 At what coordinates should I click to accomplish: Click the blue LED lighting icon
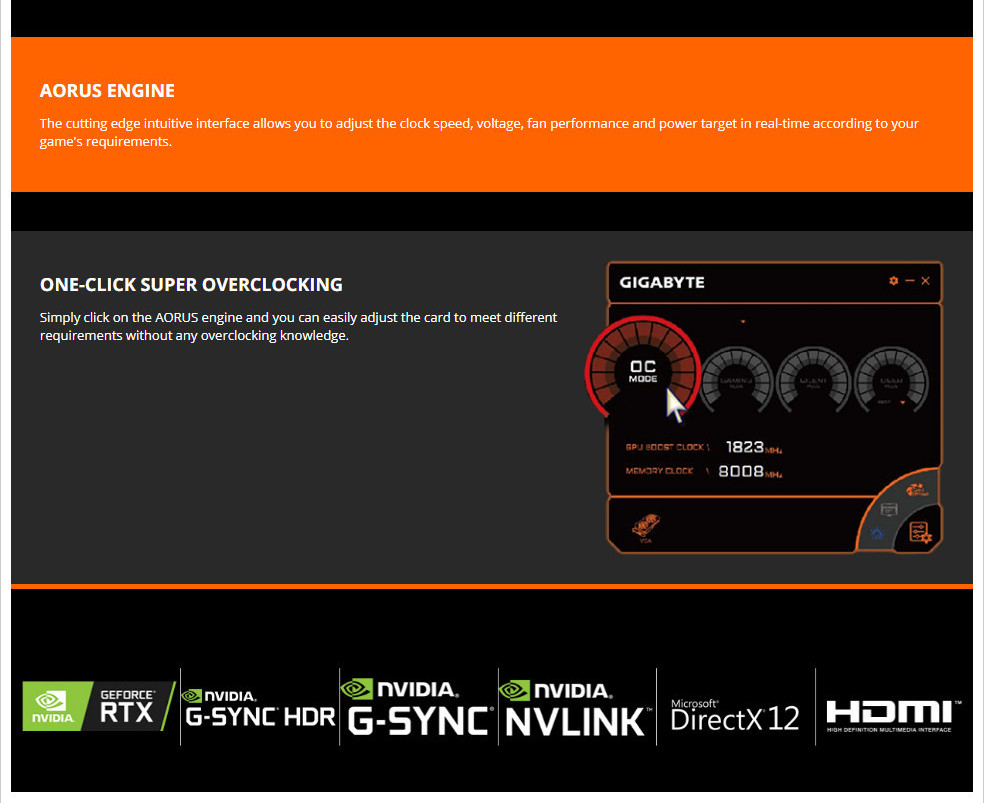(876, 534)
